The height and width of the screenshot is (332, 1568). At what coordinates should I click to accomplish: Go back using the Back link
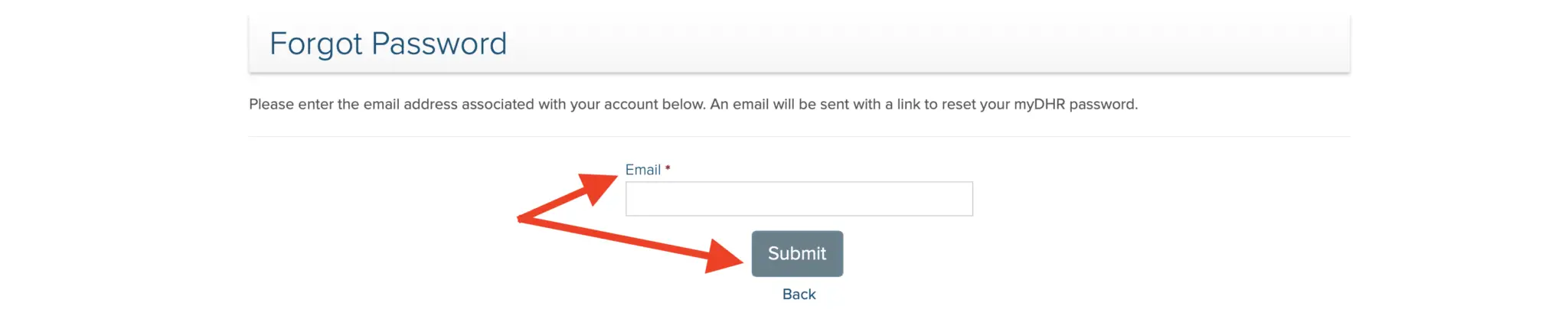[x=799, y=295]
